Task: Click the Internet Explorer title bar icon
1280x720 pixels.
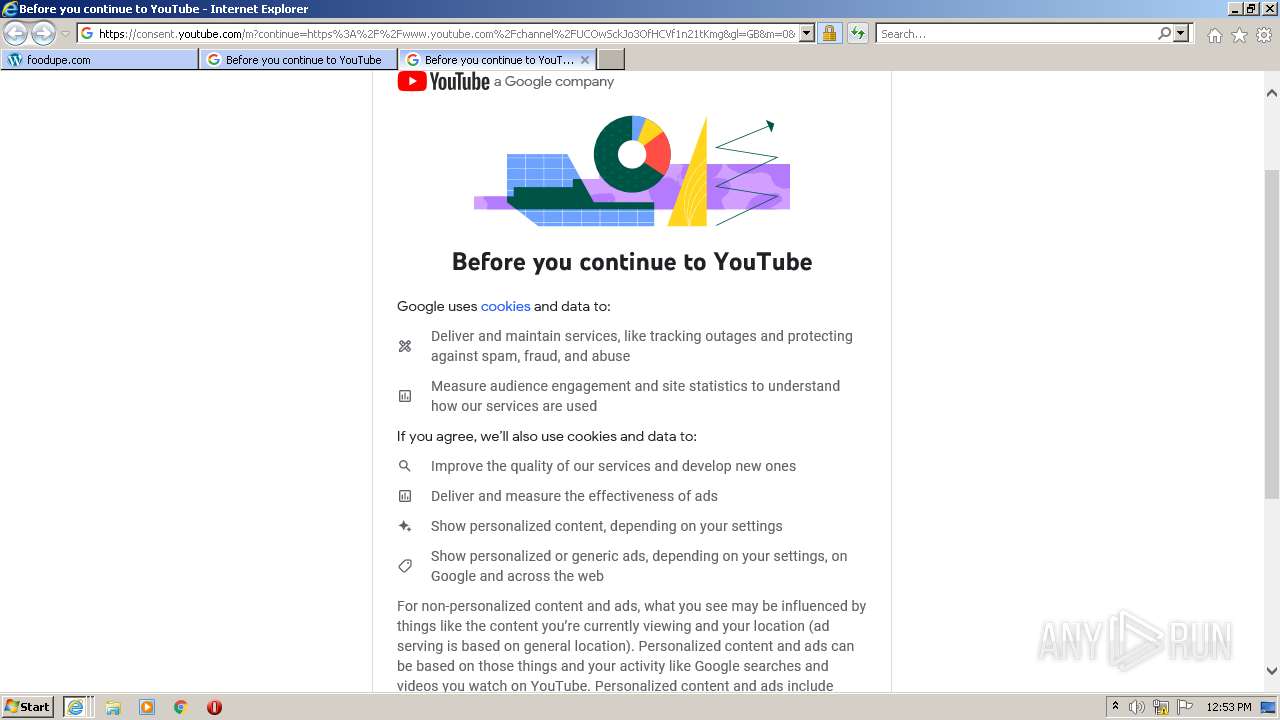Action: [x=10, y=9]
